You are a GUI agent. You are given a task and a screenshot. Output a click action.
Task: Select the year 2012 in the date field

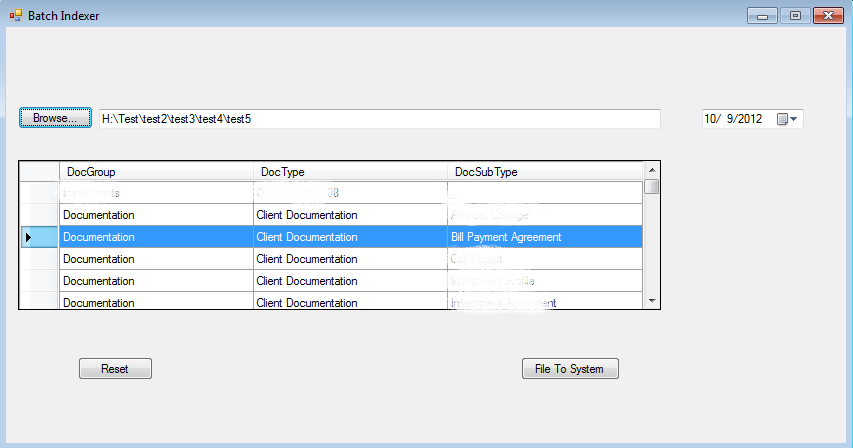click(750, 119)
